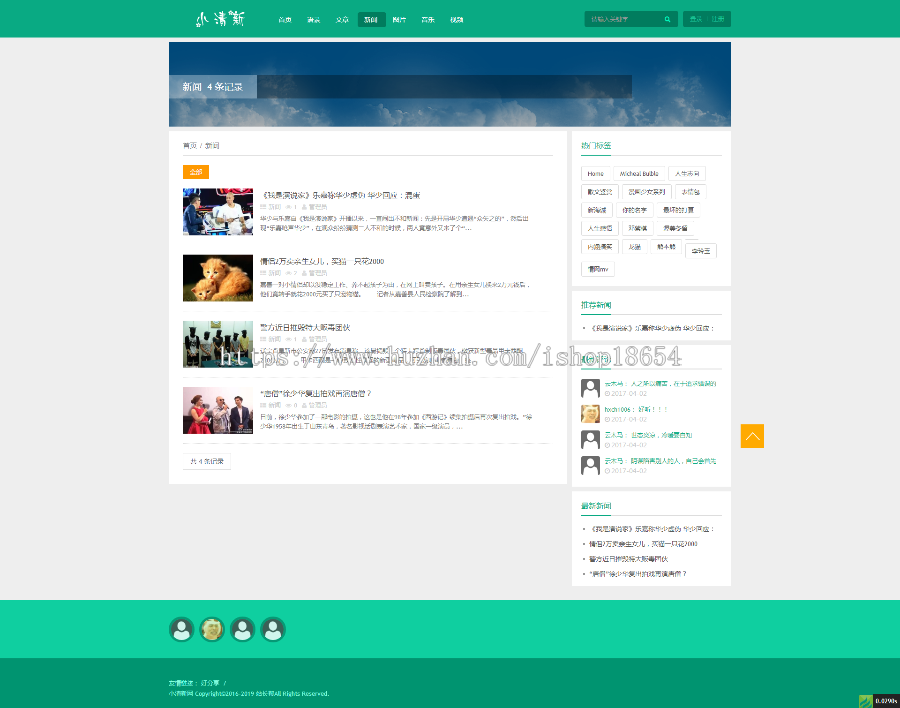Select the 最坏的打算 tag
Screen dimensions: 900x708
(x=678, y=210)
